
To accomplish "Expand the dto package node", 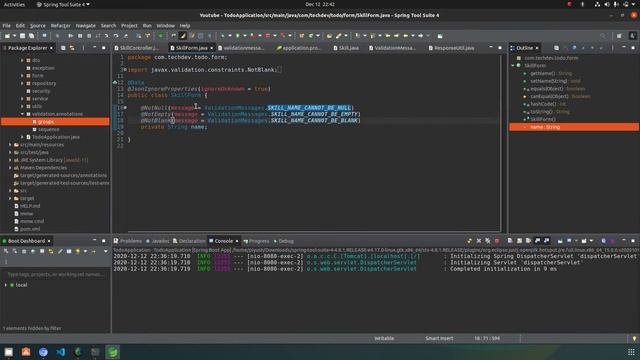I will tap(22, 60).
